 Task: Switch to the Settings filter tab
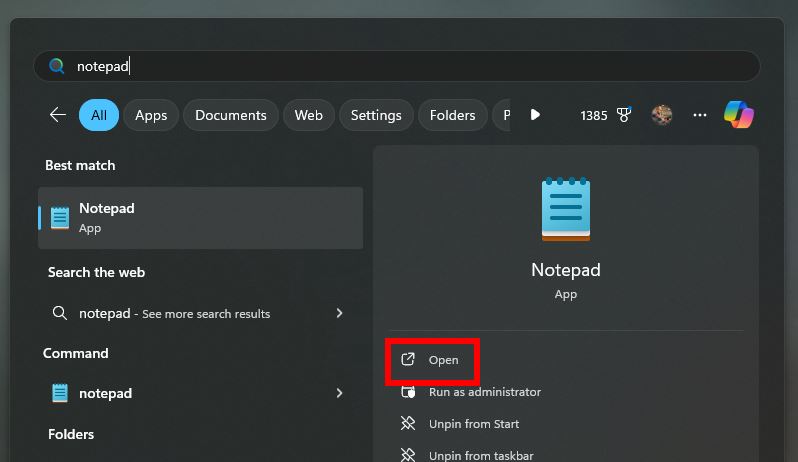(376, 115)
